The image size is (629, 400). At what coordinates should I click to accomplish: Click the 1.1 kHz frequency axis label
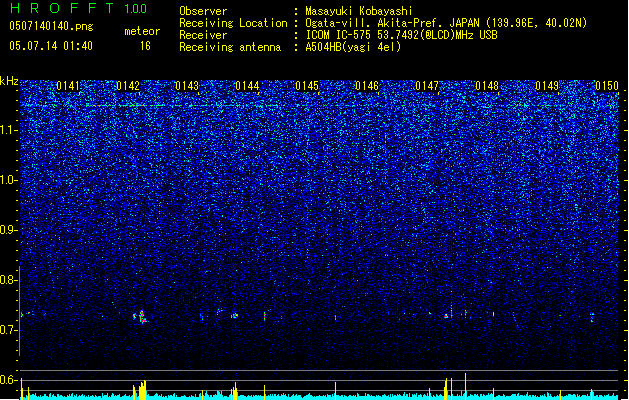point(9,130)
